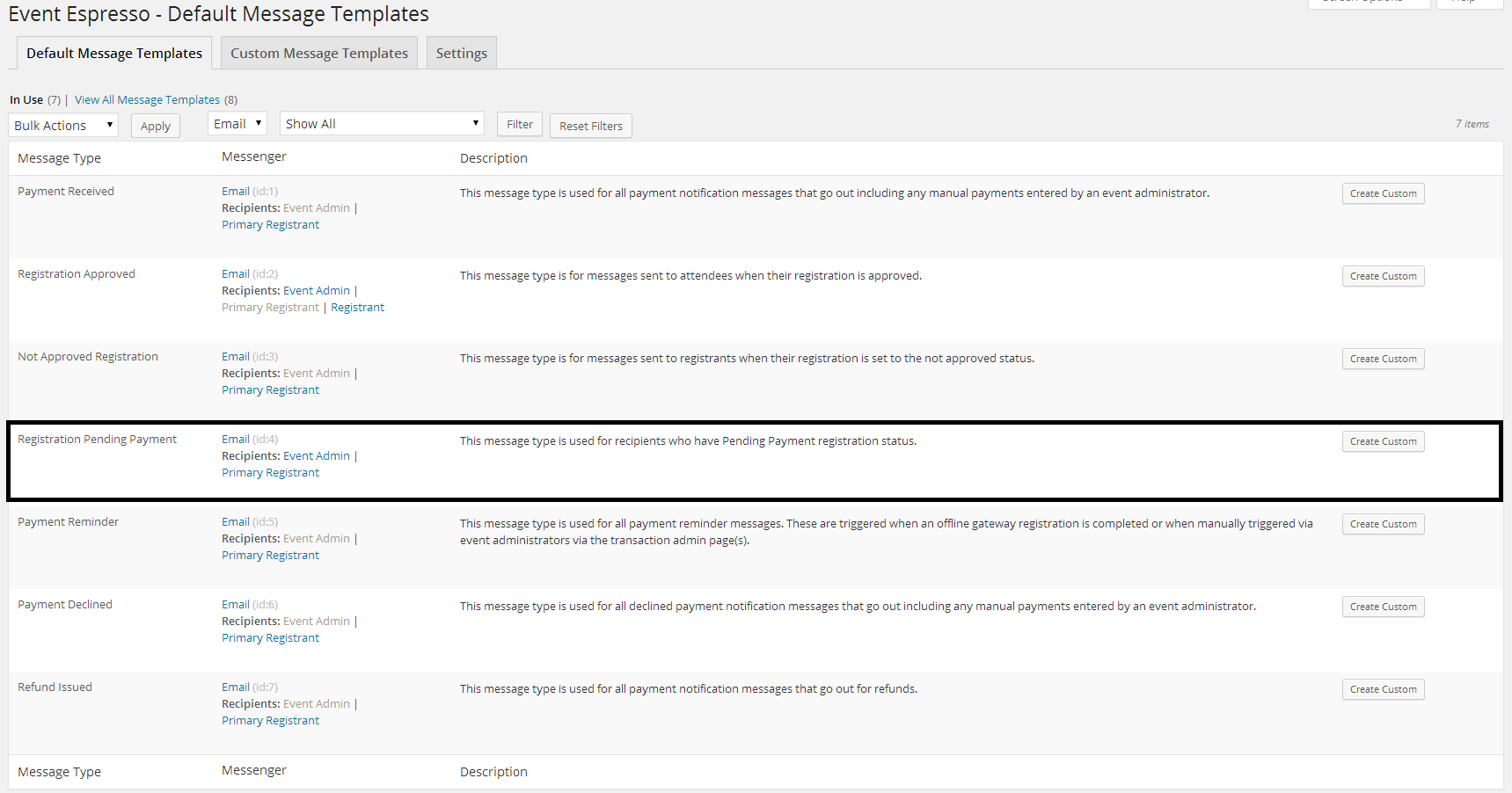Click the Filter button
The width and height of the screenshot is (1512, 793).
(520, 124)
